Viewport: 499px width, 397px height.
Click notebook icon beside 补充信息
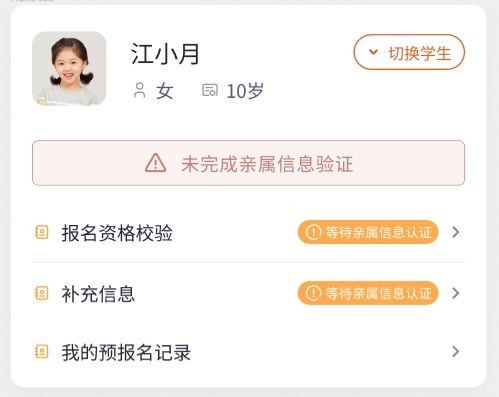(42, 293)
